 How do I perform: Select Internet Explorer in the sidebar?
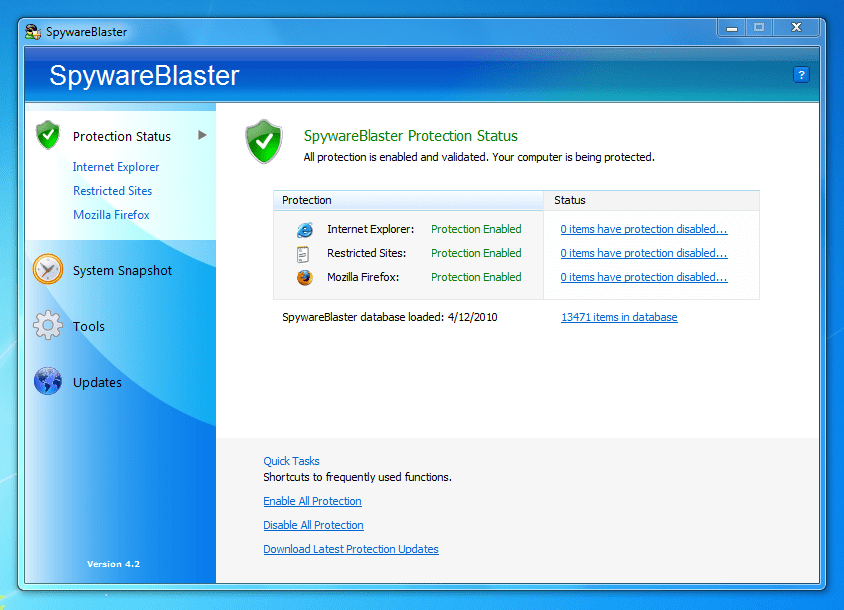(116, 167)
